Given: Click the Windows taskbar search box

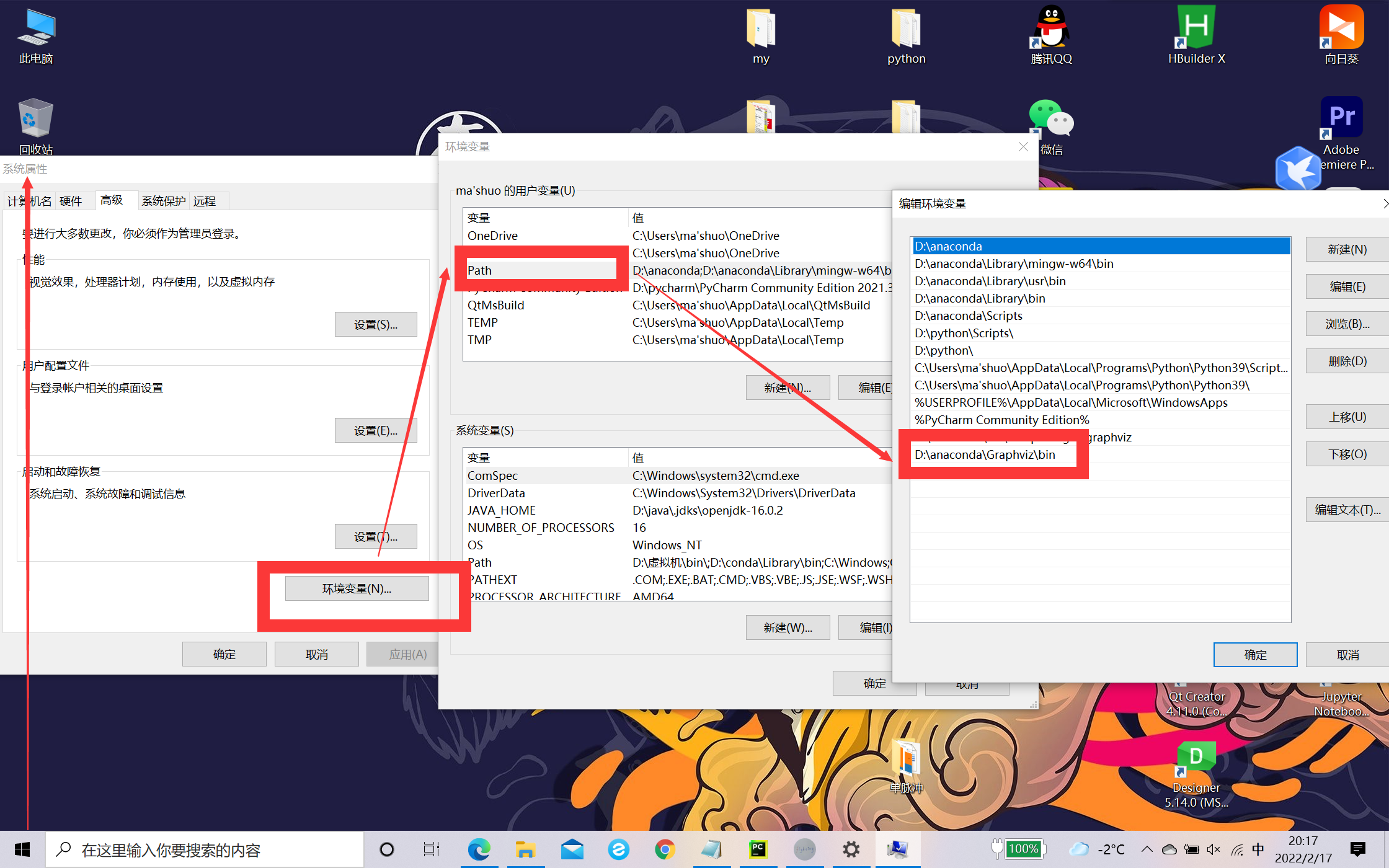Looking at the screenshot, I should [x=205, y=849].
